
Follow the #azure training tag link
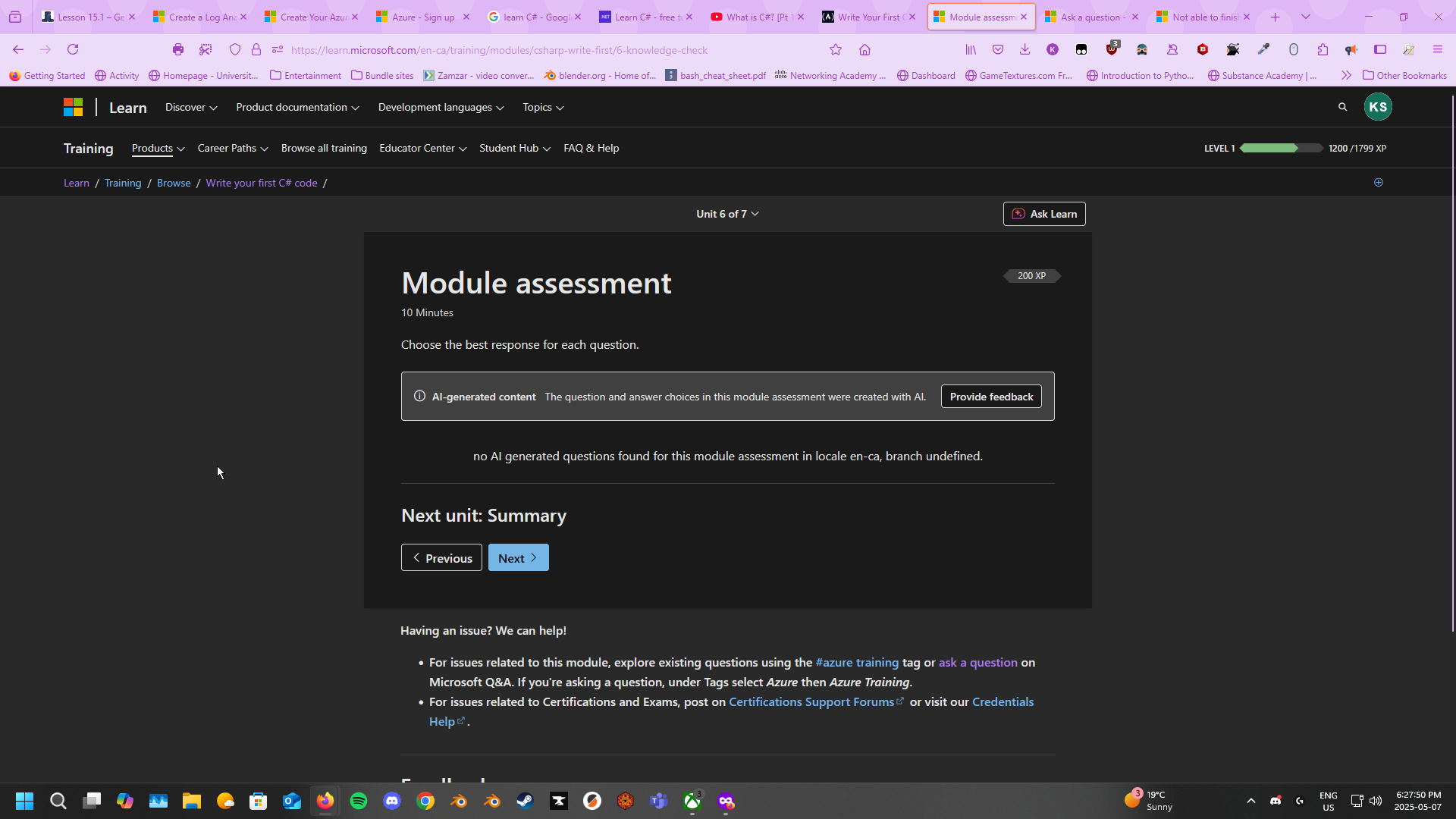[857, 662]
